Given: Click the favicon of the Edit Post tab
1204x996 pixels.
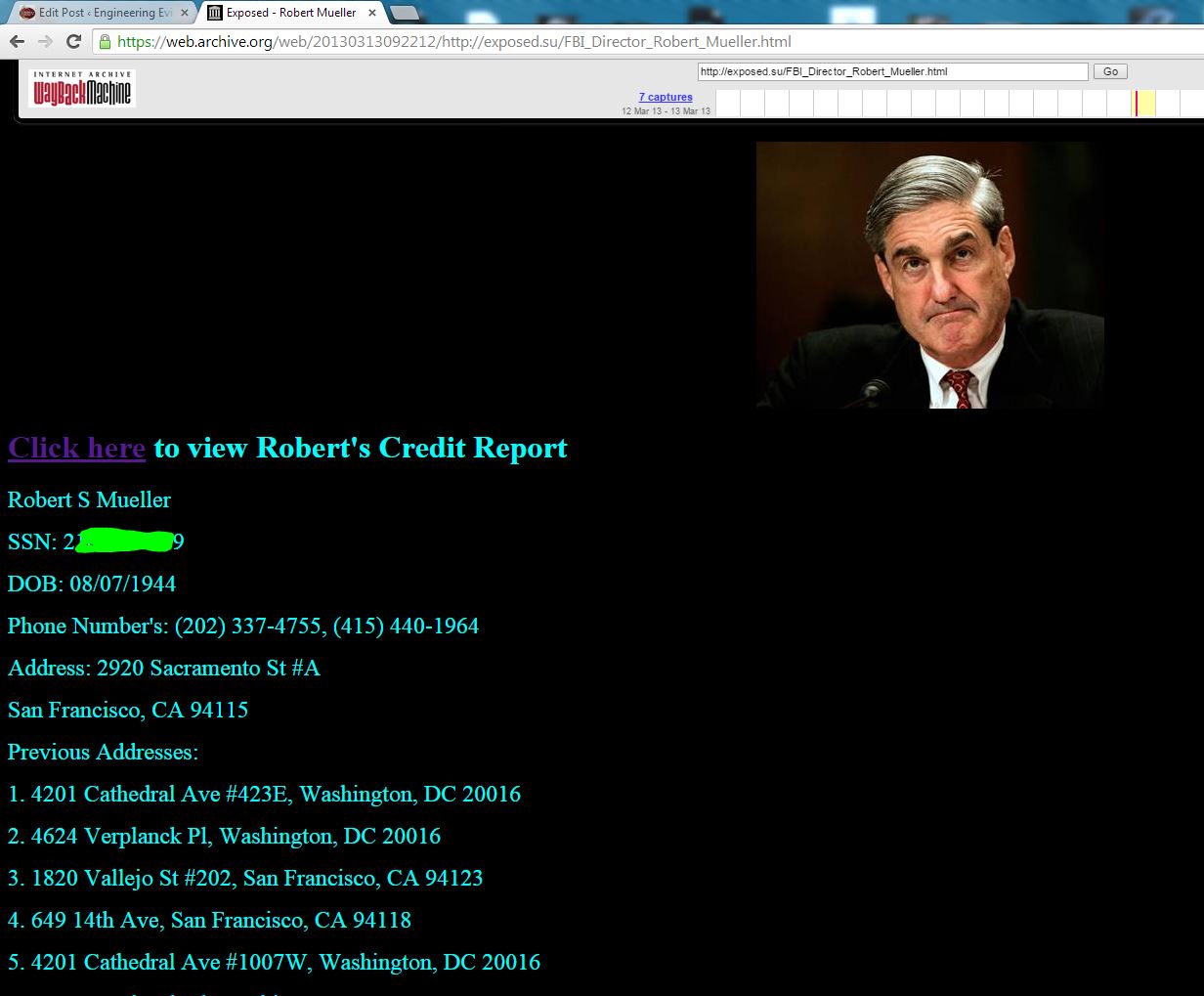Looking at the screenshot, I should (x=26, y=13).
